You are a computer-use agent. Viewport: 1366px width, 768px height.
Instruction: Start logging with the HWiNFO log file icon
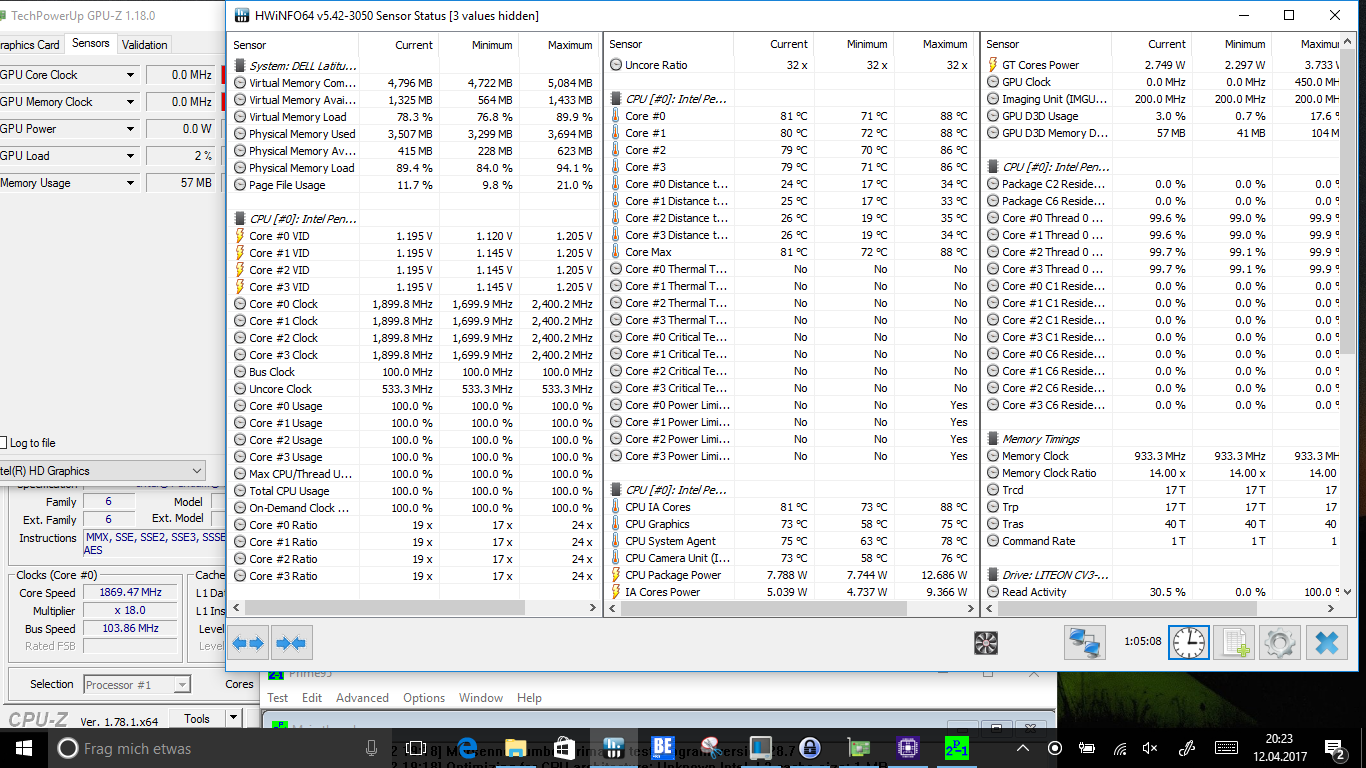point(1233,643)
